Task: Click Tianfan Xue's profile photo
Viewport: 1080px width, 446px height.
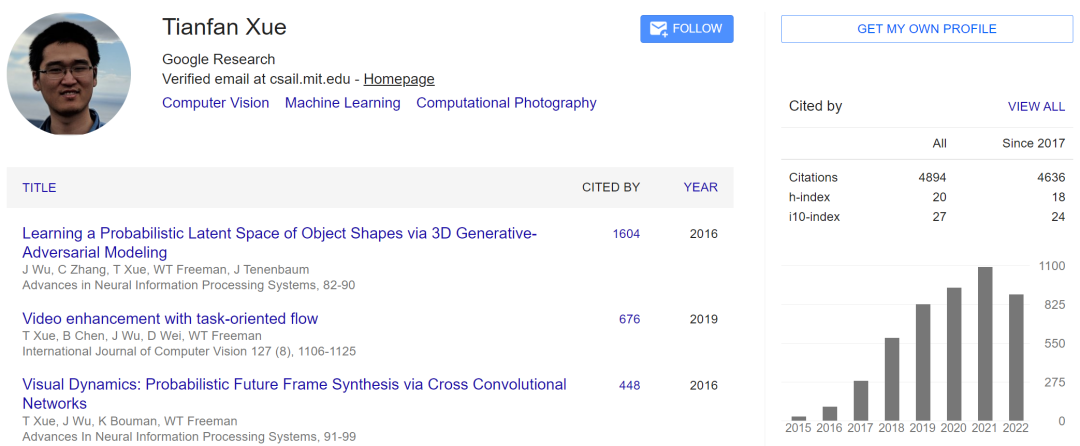Action: (x=69, y=73)
